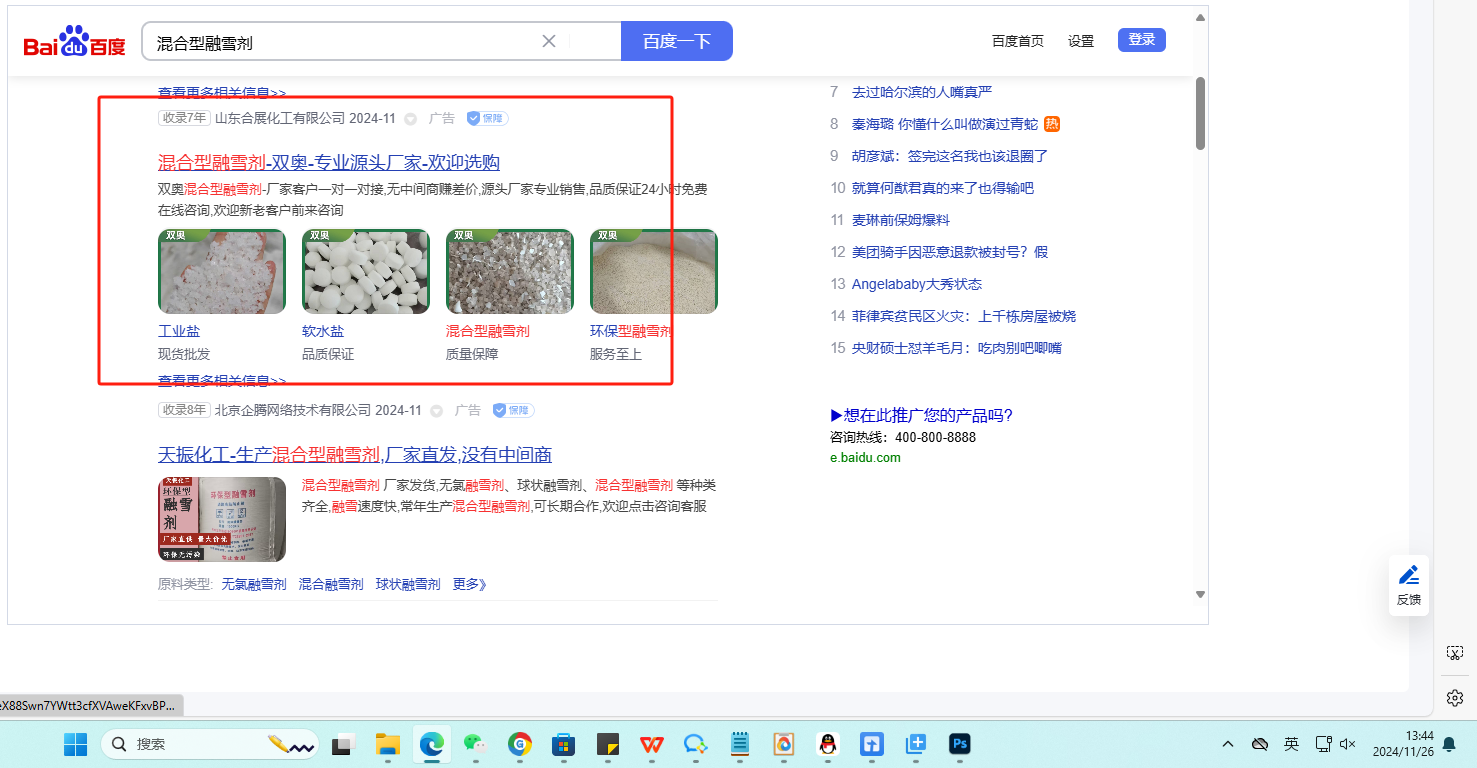Open the settings gear at bottom right
This screenshot has width=1477, height=768.
pyautogui.click(x=1455, y=697)
